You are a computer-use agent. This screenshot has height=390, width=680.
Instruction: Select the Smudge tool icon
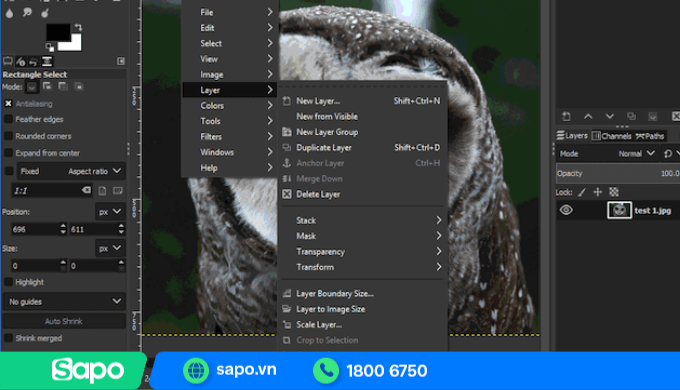(x=27, y=13)
